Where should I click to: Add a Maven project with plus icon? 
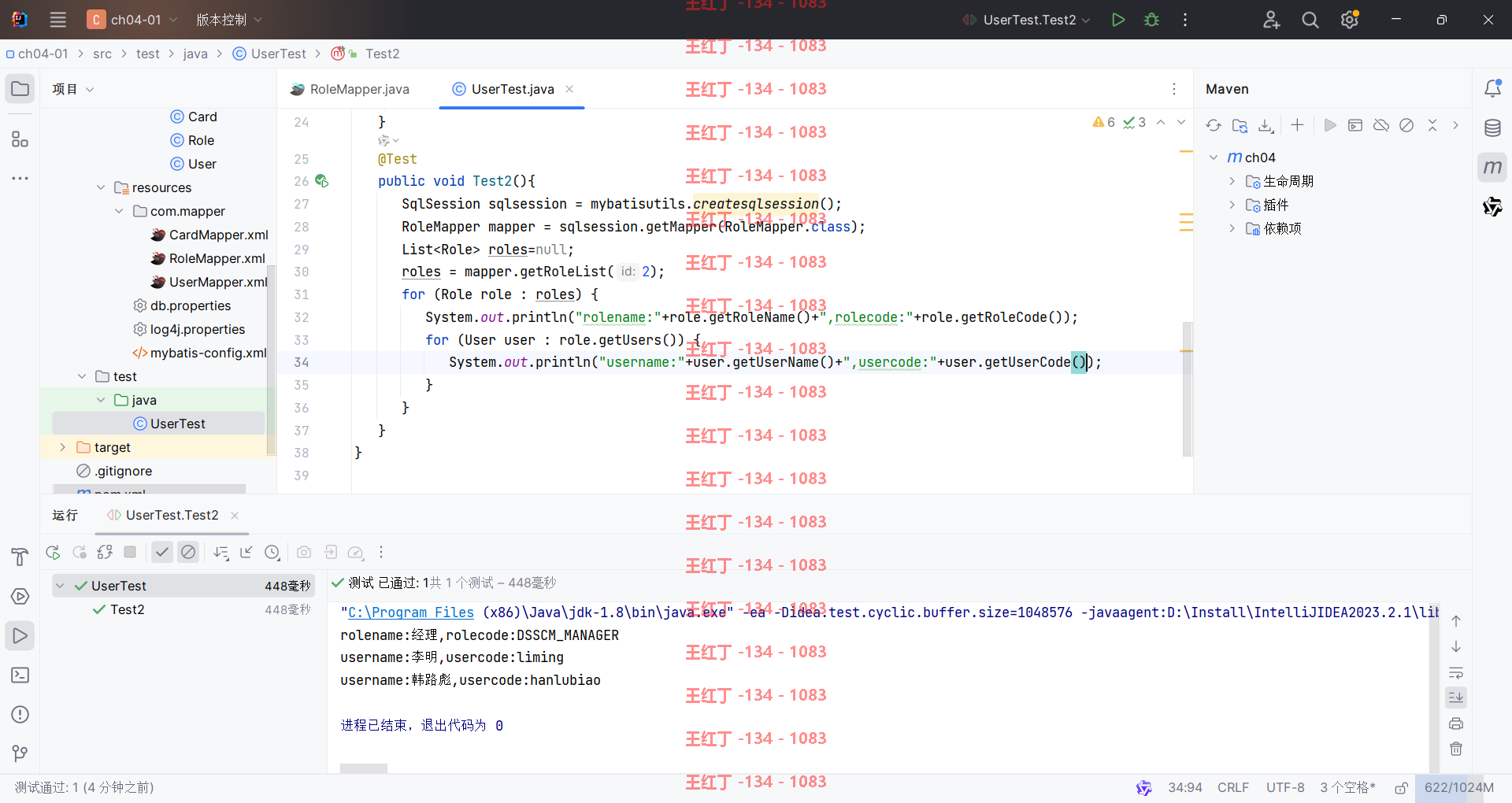click(1297, 125)
